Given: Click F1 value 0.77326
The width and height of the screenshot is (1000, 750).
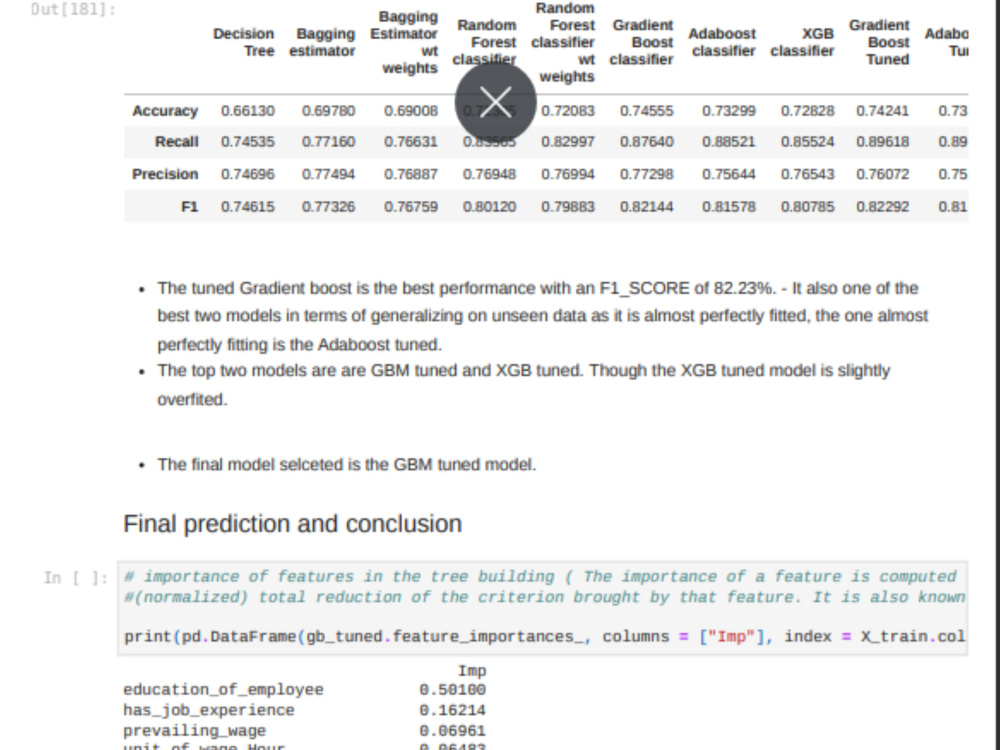Looking at the screenshot, I should click(x=328, y=207).
